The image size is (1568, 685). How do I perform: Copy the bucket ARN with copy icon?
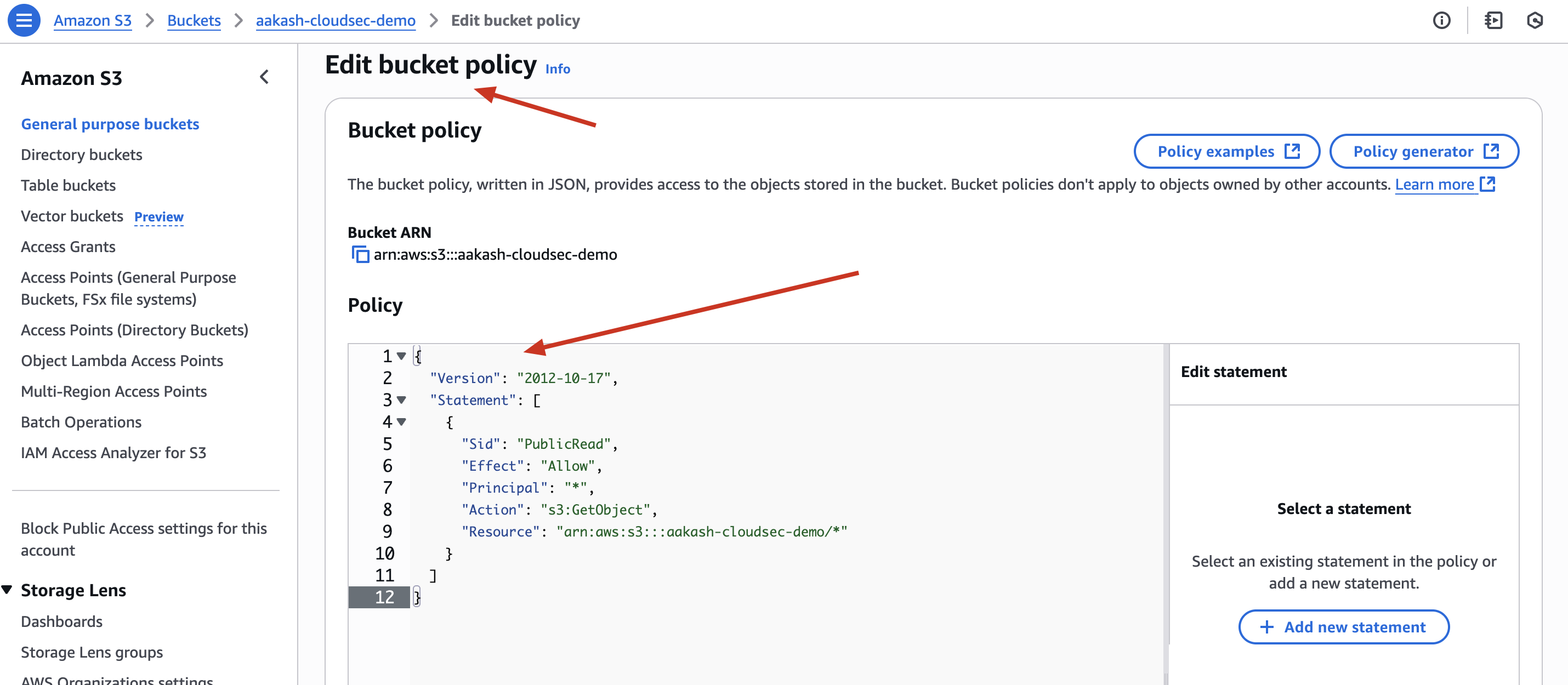point(360,254)
